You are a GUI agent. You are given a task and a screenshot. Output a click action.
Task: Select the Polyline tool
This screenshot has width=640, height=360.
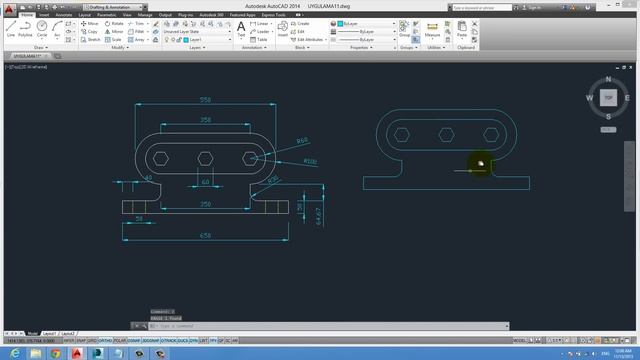pyautogui.click(x=25, y=29)
